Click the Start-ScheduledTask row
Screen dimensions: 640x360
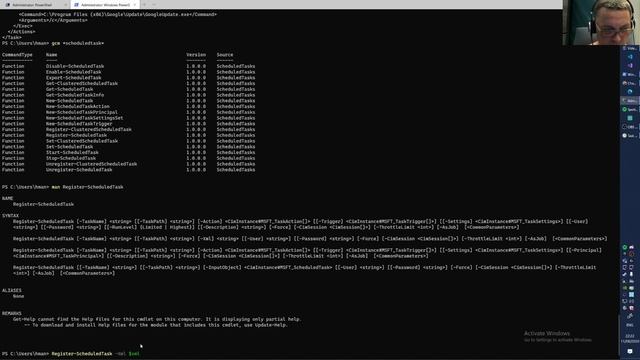[128, 152]
